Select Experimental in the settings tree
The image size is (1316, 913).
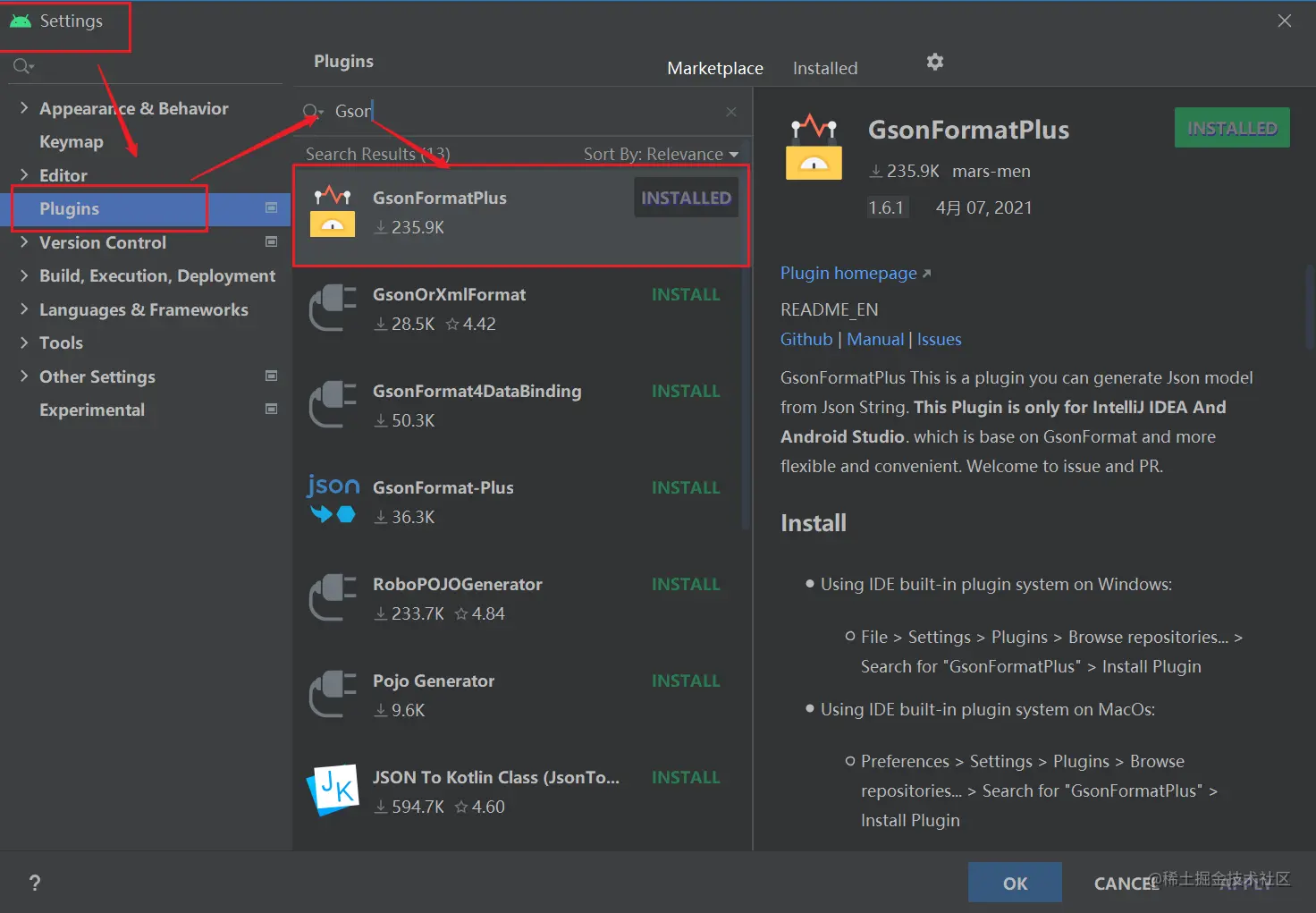92,410
